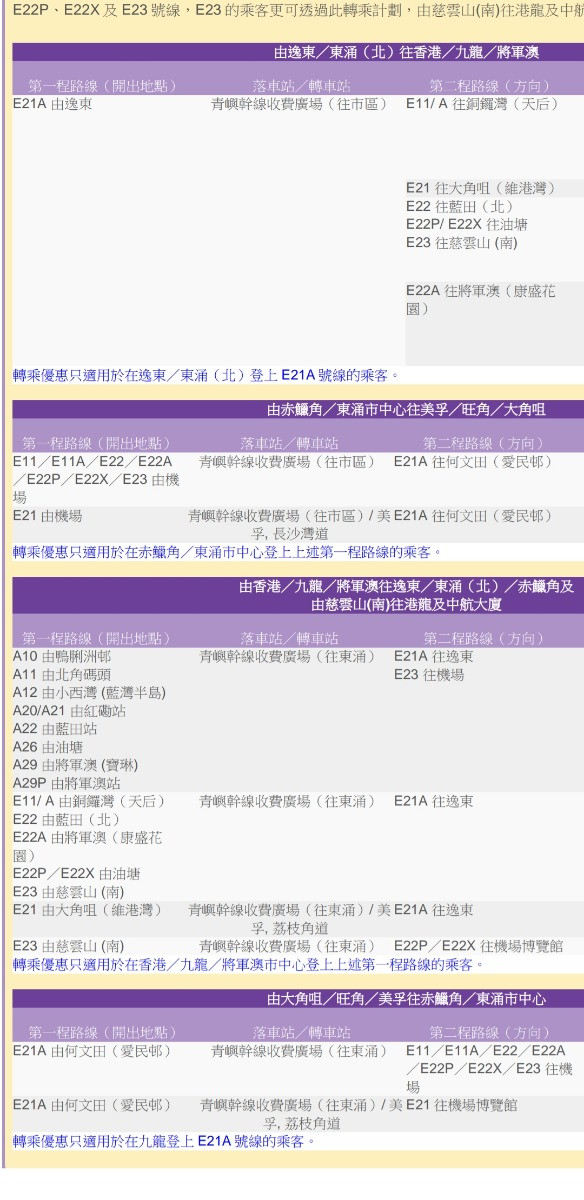Click the header '由香港/九龍/將軍澳往逸東/東涌(北)/赤鱲角'

tap(405, 586)
